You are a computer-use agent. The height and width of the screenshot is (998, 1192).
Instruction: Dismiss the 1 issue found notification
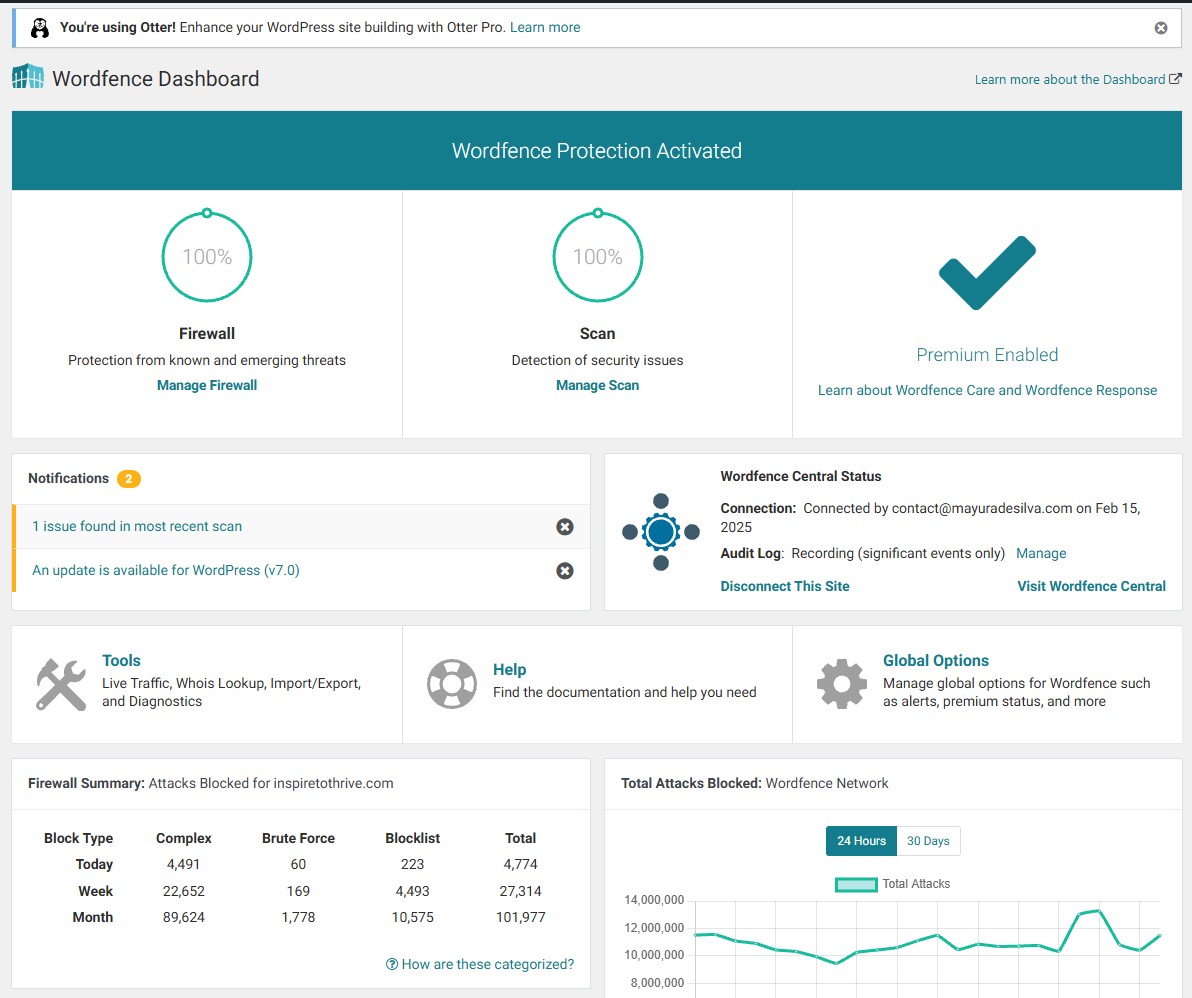tap(564, 527)
